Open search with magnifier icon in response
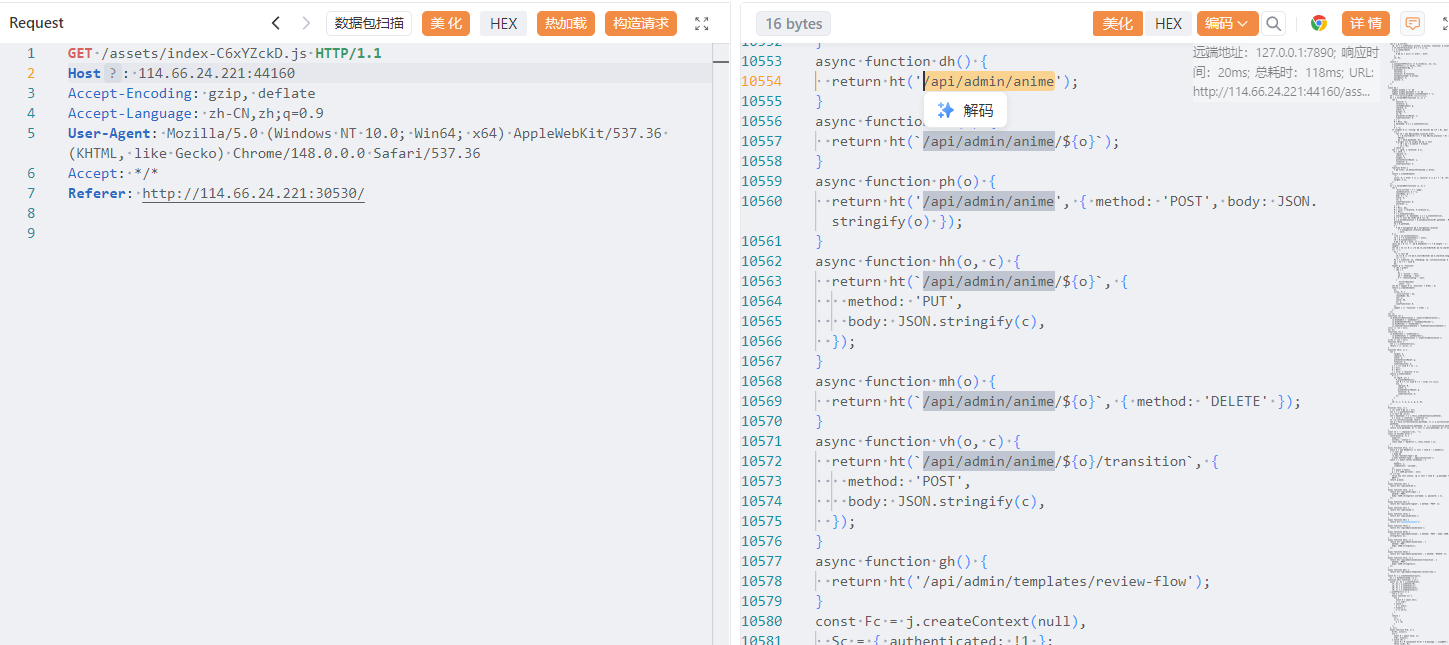Image resolution: width=1449 pixels, height=645 pixels. coord(1273,23)
